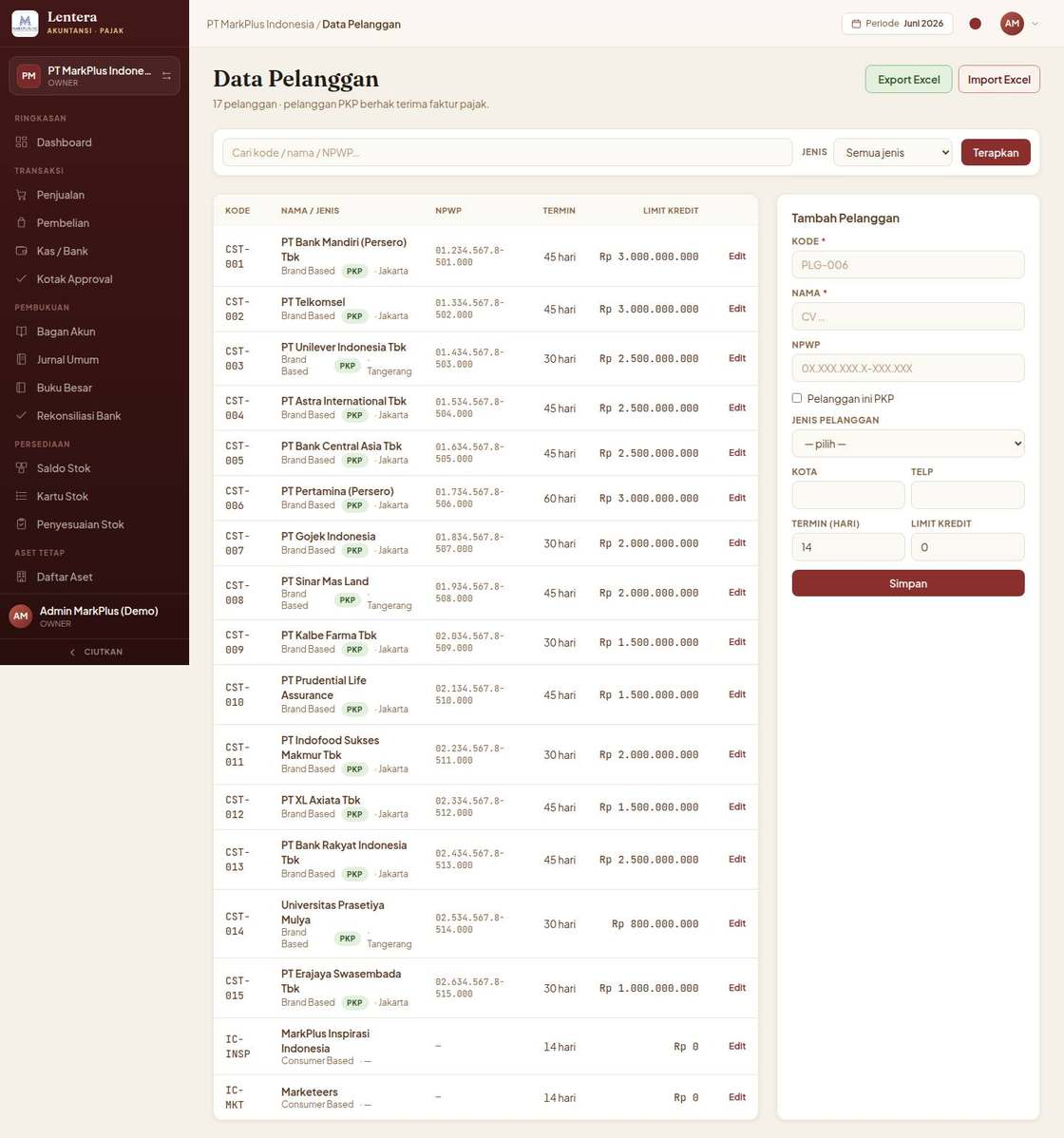Click the Pembelian bag icon
Image resolution: width=1064 pixels, height=1138 pixels.
(21, 223)
